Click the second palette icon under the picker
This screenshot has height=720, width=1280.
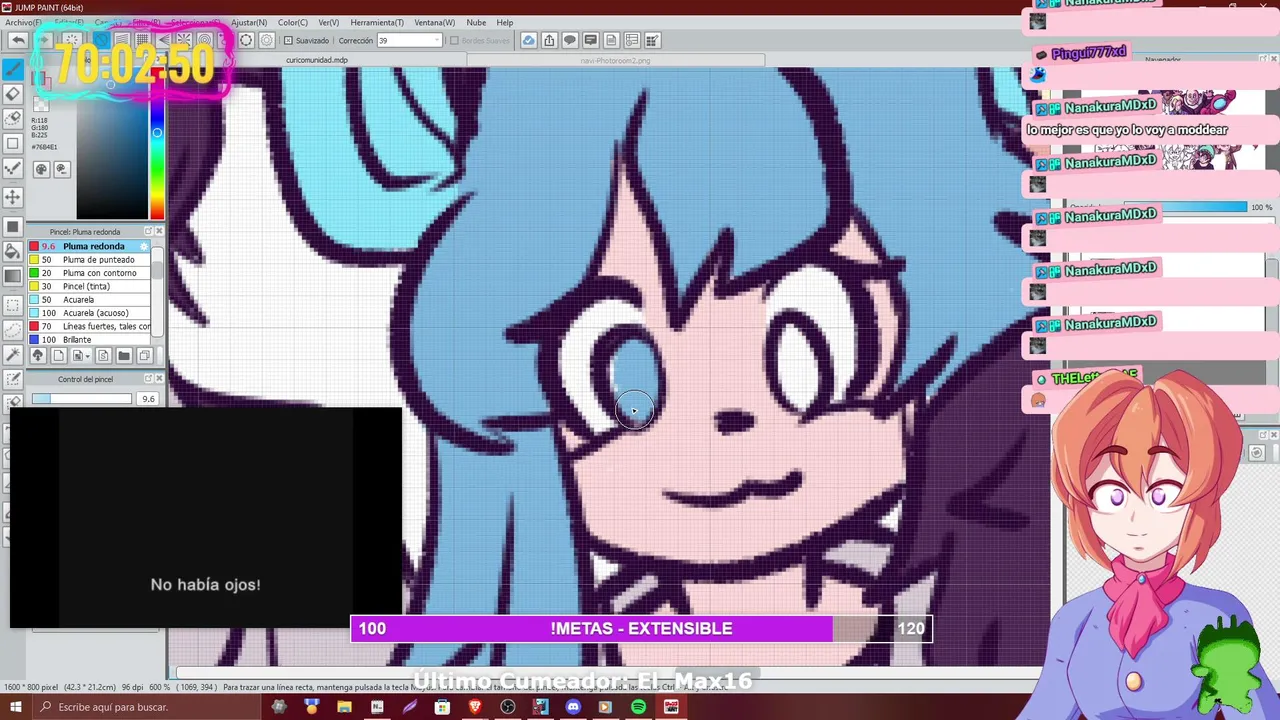(61, 169)
